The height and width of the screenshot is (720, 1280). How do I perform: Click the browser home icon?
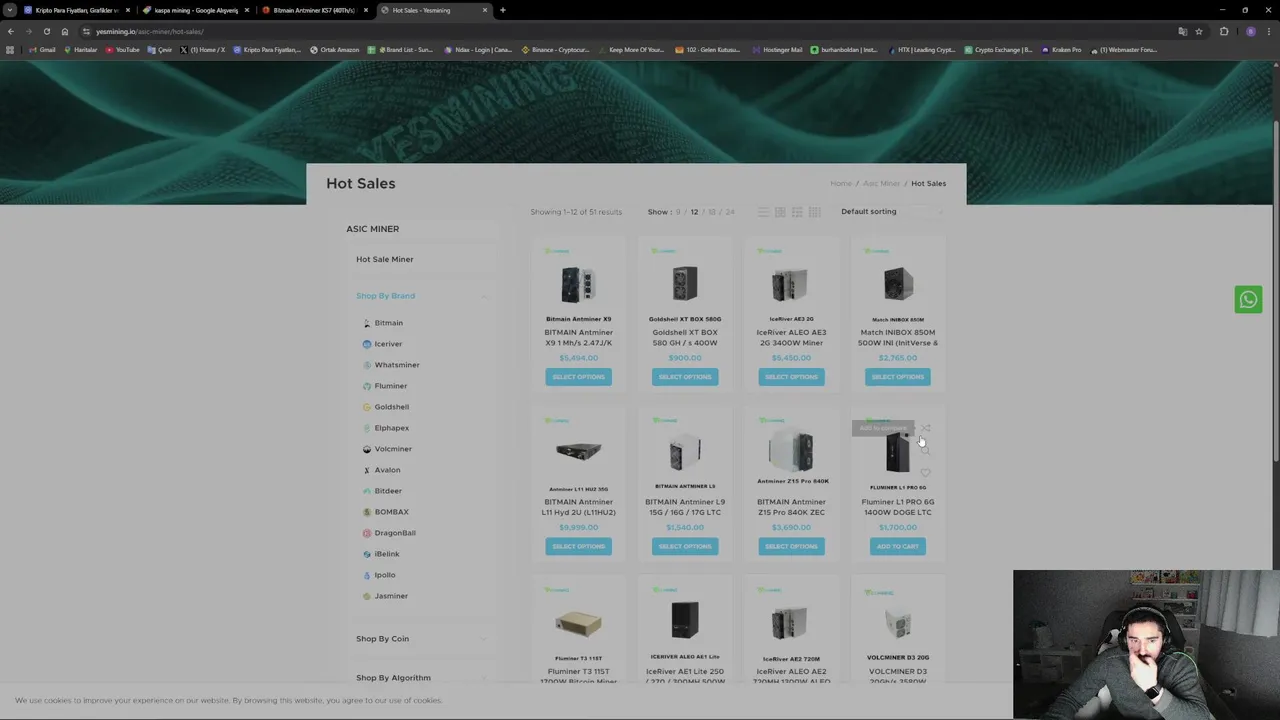click(x=65, y=31)
